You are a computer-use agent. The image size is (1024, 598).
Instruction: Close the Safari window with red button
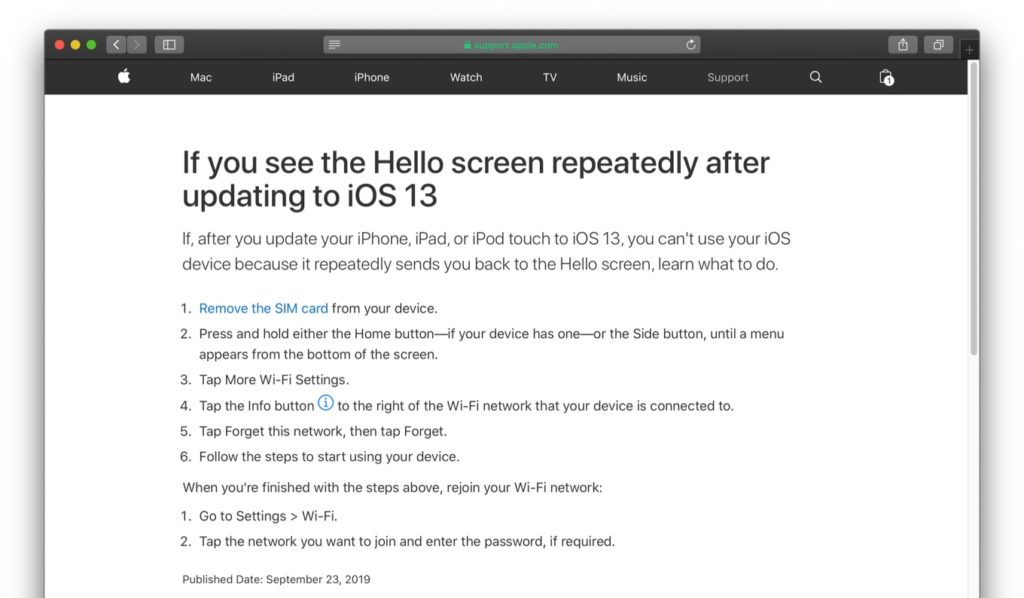[x=59, y=44]
